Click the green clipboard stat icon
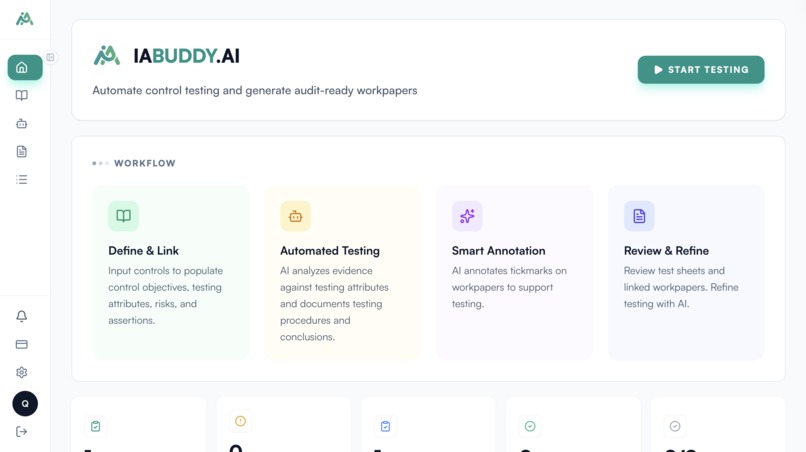The image size is (806, 452). 96,426
